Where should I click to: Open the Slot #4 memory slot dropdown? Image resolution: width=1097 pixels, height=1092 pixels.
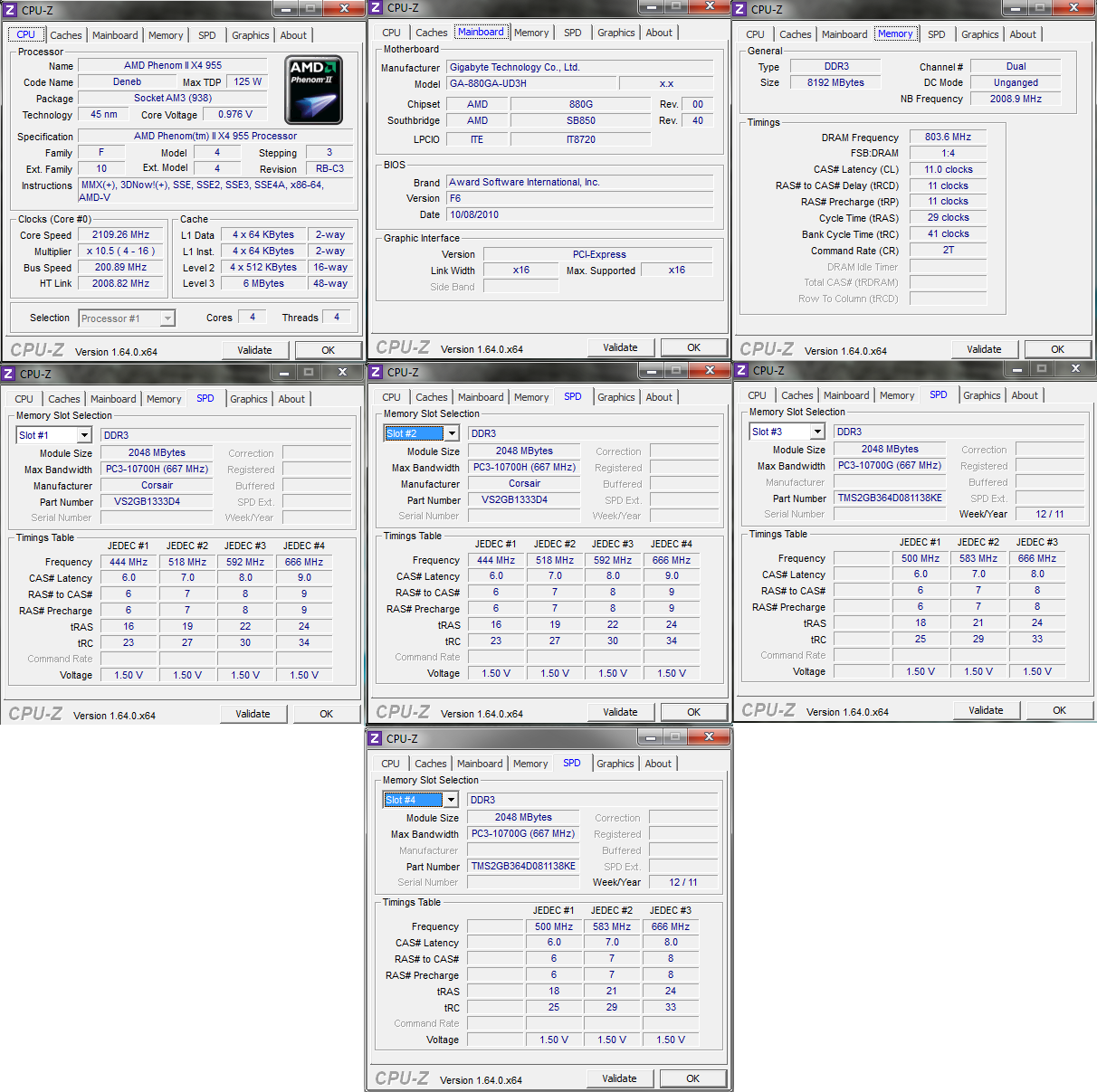coord(451,800)
